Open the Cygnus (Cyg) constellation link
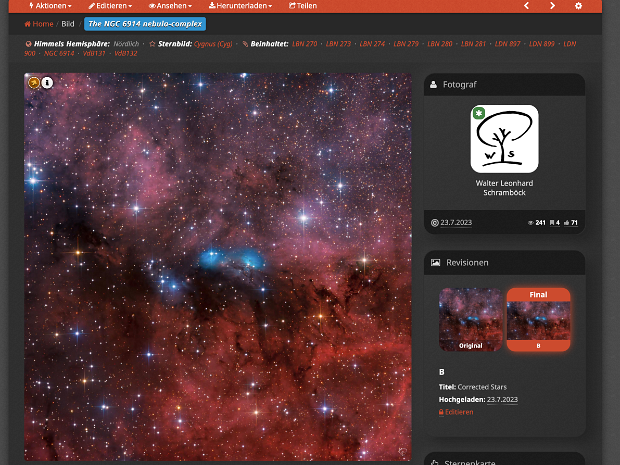Image resolution: width=620 pixels, height=465 pixels. [x=213, y=44]
